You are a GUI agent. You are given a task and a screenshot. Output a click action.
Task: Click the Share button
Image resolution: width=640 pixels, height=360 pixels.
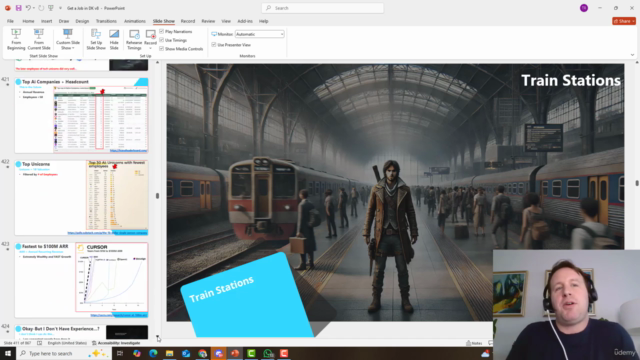coord(624,21)
